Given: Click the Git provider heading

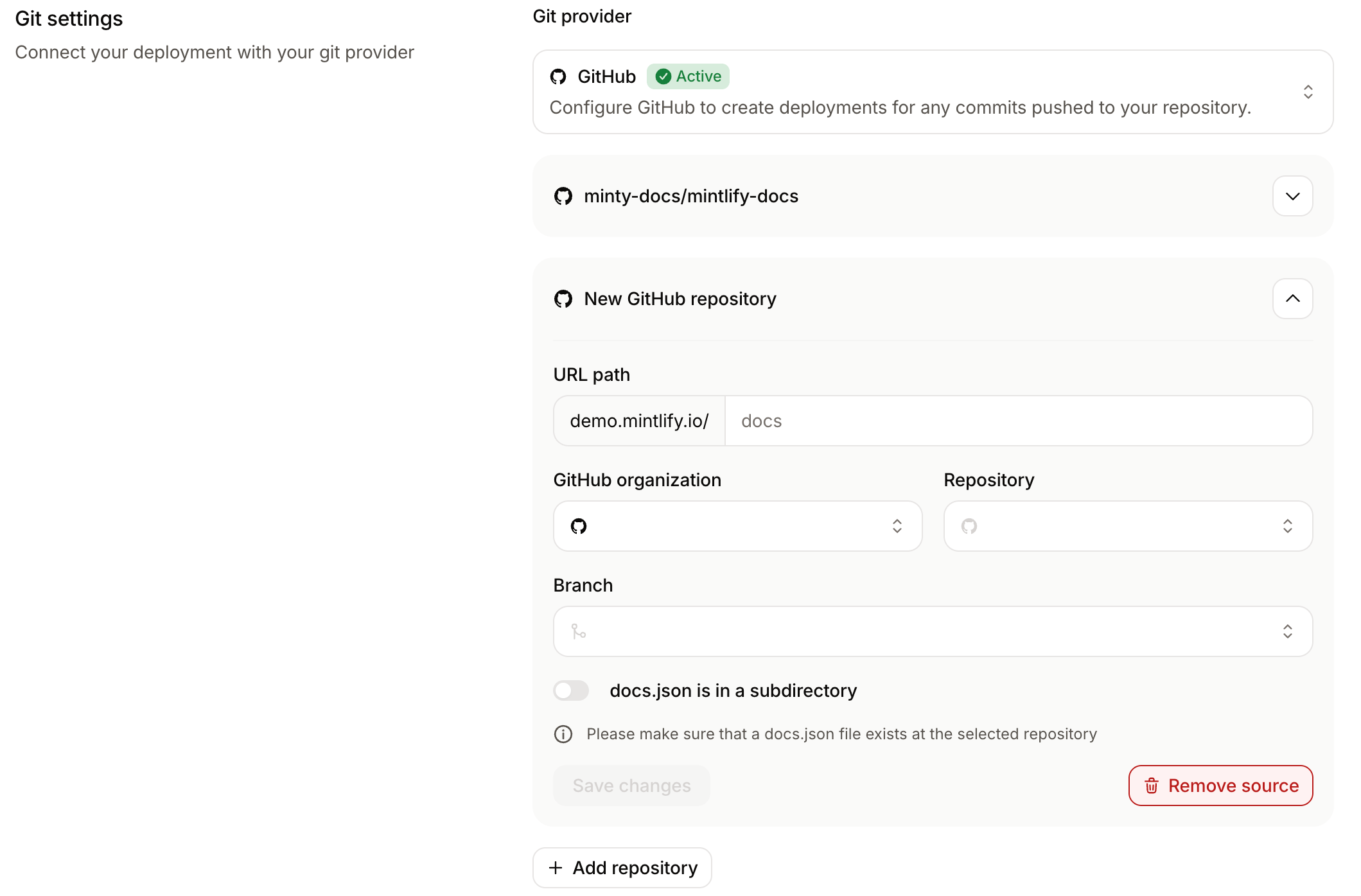Looking at the screenshot, I should (582, 16).
